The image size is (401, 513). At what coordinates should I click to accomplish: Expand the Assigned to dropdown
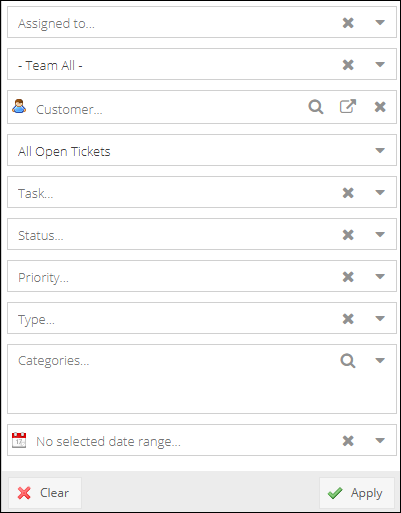click(x=380, y=23)
